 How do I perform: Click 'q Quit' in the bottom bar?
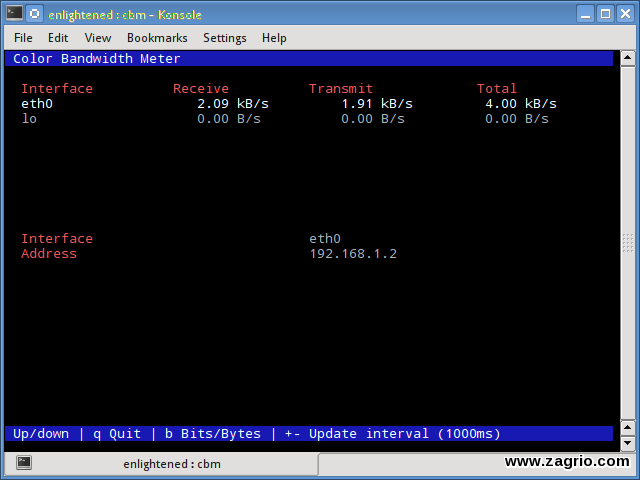(x=117, y=433)
